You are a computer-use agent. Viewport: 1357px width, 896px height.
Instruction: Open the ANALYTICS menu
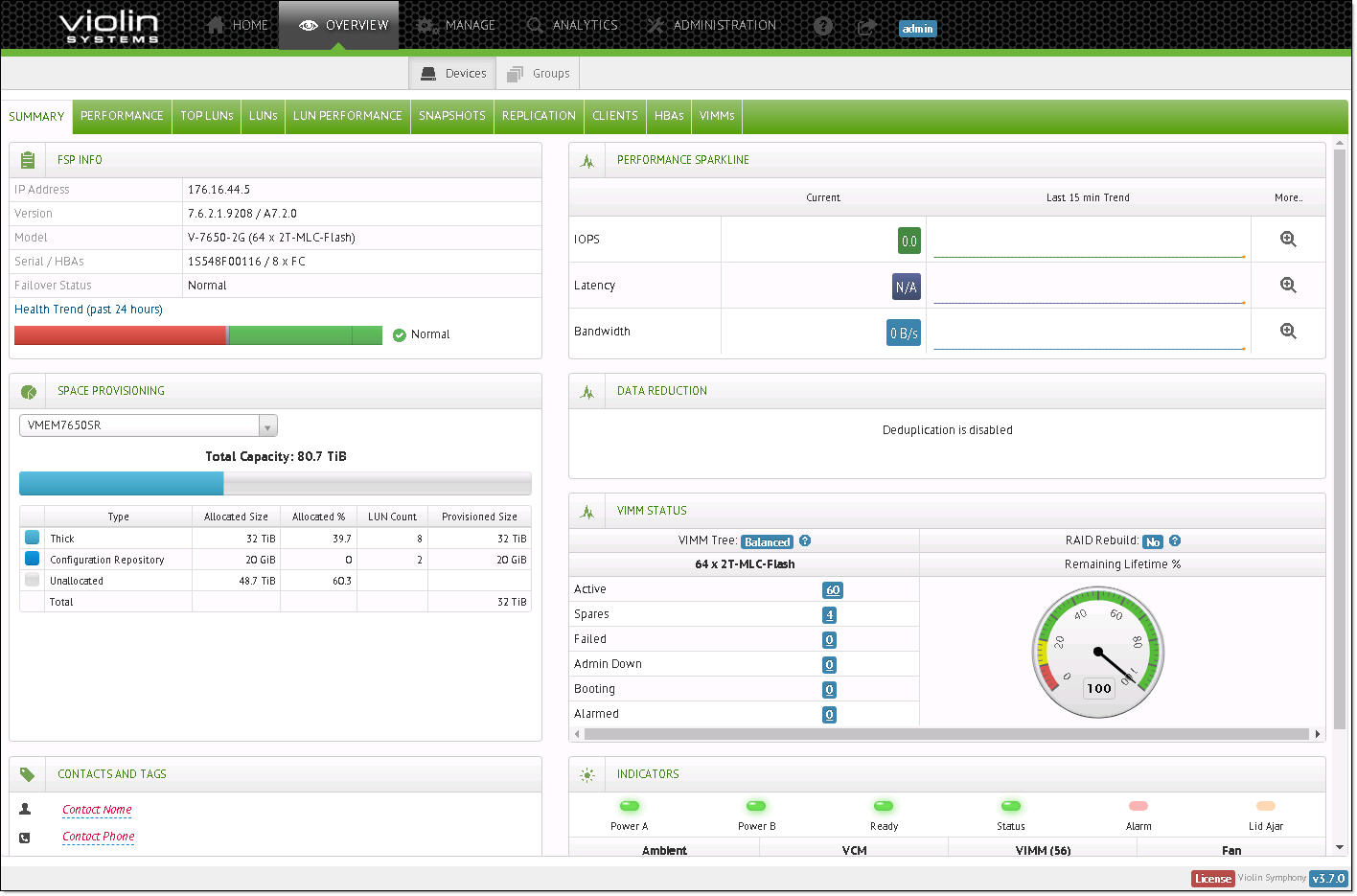(572, 25)
